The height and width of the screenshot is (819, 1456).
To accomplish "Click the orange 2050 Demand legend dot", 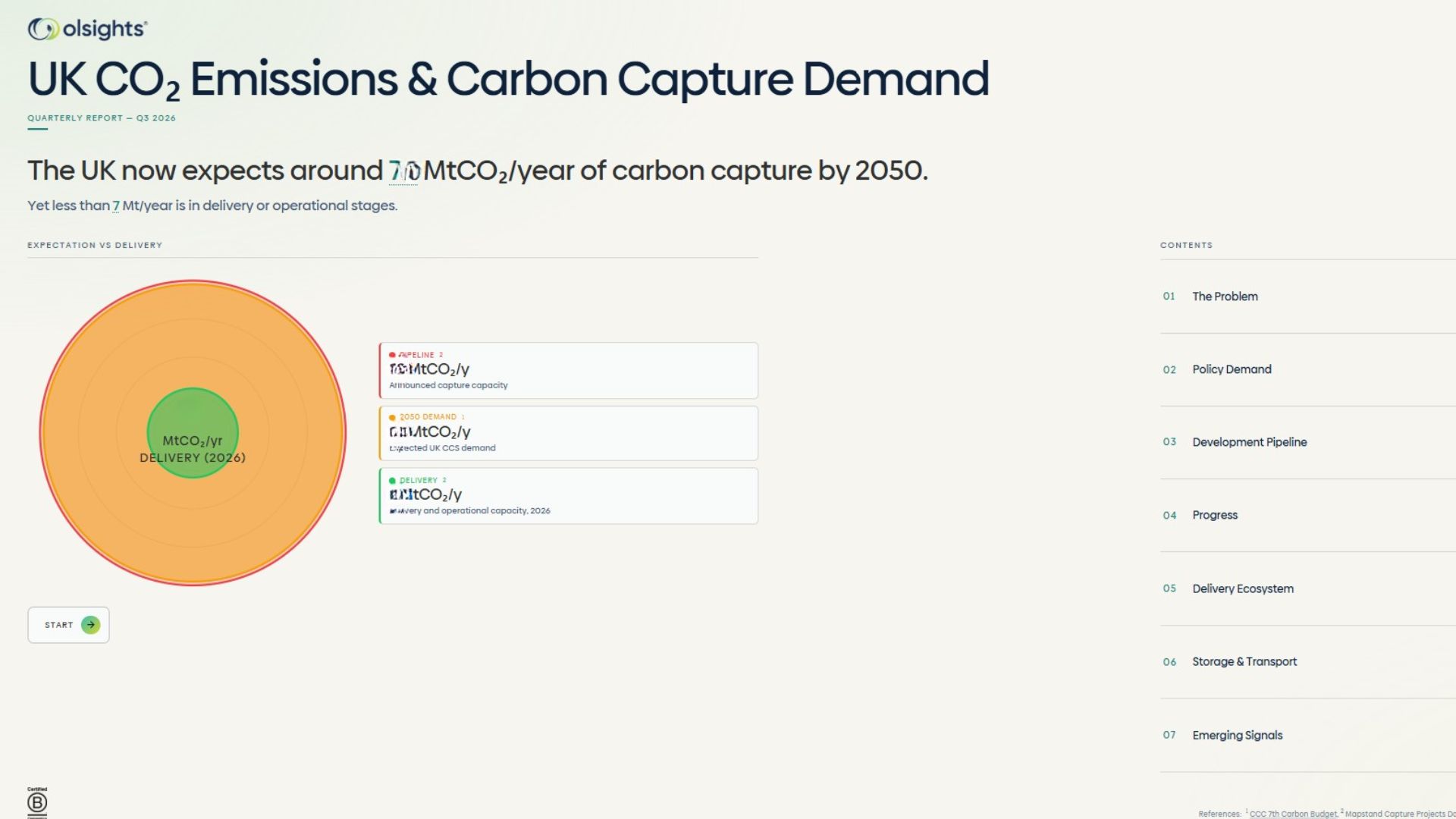I will (x=392, y=417).
